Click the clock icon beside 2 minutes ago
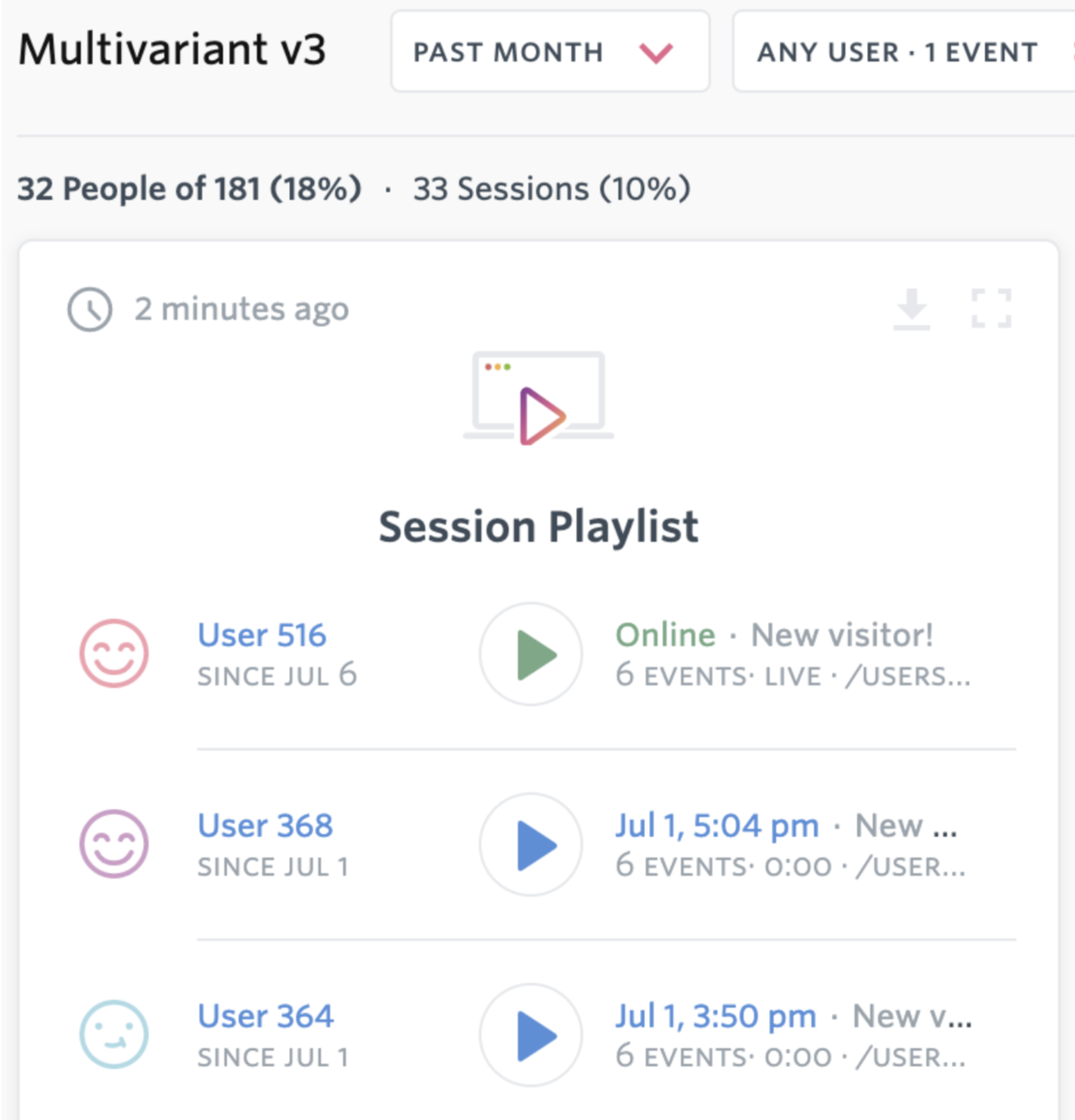Image resolution: width=1075 pixels, height=1120 pixels. [90, 310]
